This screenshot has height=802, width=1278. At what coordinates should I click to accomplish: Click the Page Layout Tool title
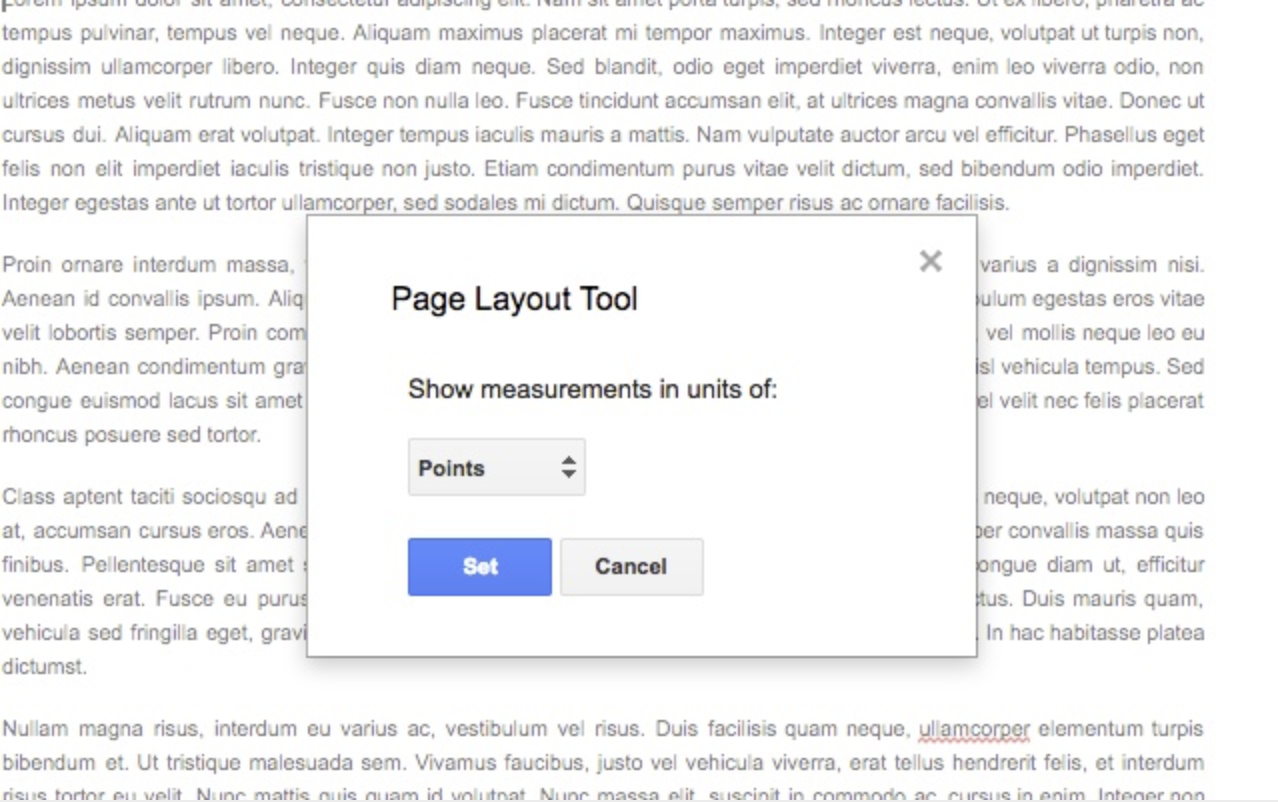(513, 298)
